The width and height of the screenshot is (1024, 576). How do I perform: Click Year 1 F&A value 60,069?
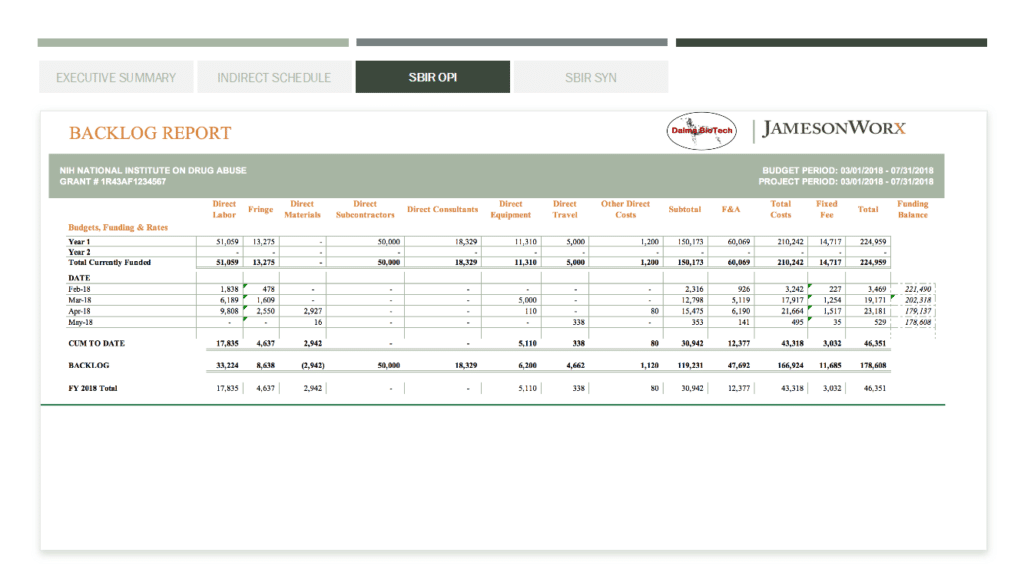739,242
